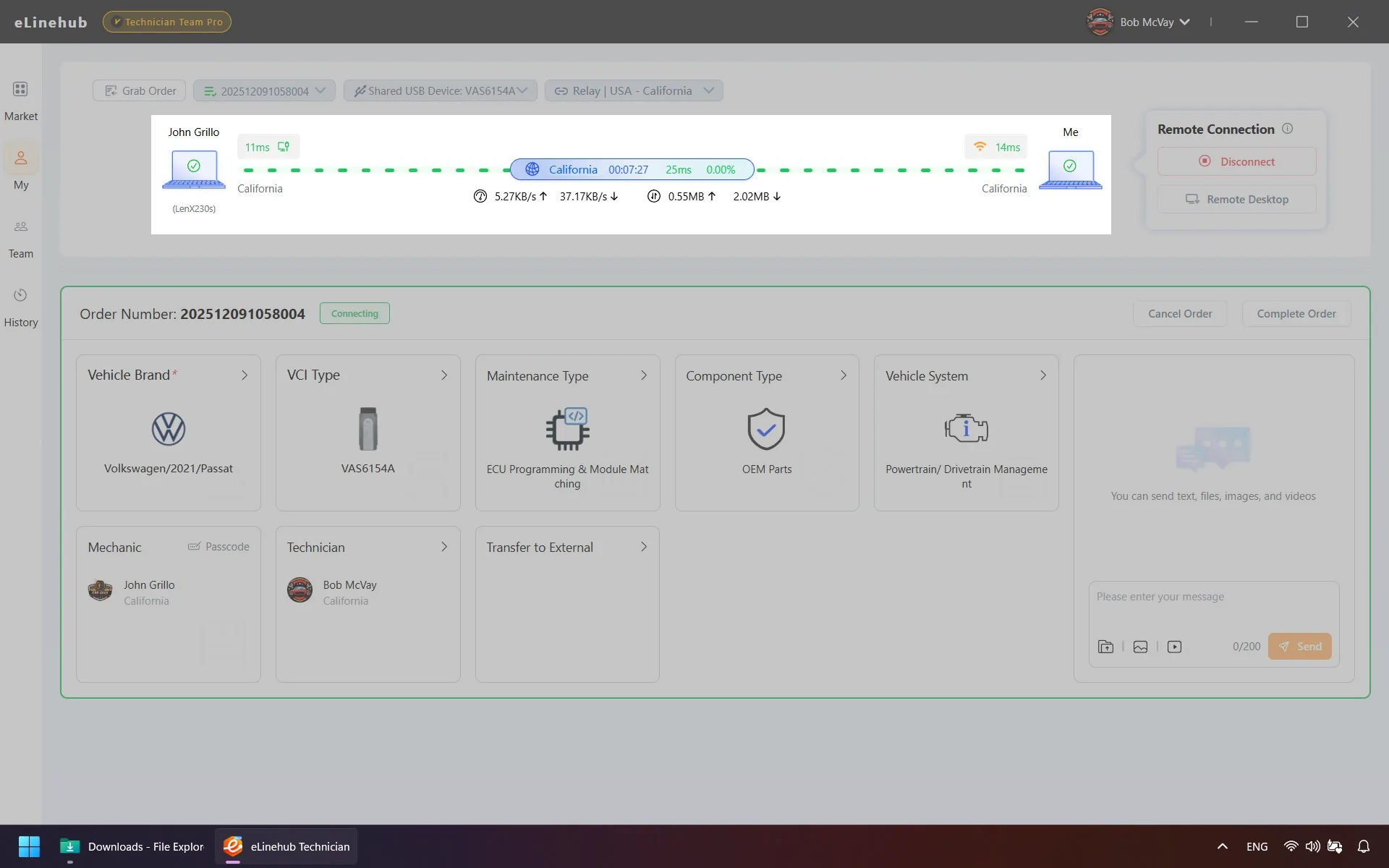The width and height of the screenshot is (1389, 868).
Task: Click the 2.02MB downloaded value
Action: [757, 196]
